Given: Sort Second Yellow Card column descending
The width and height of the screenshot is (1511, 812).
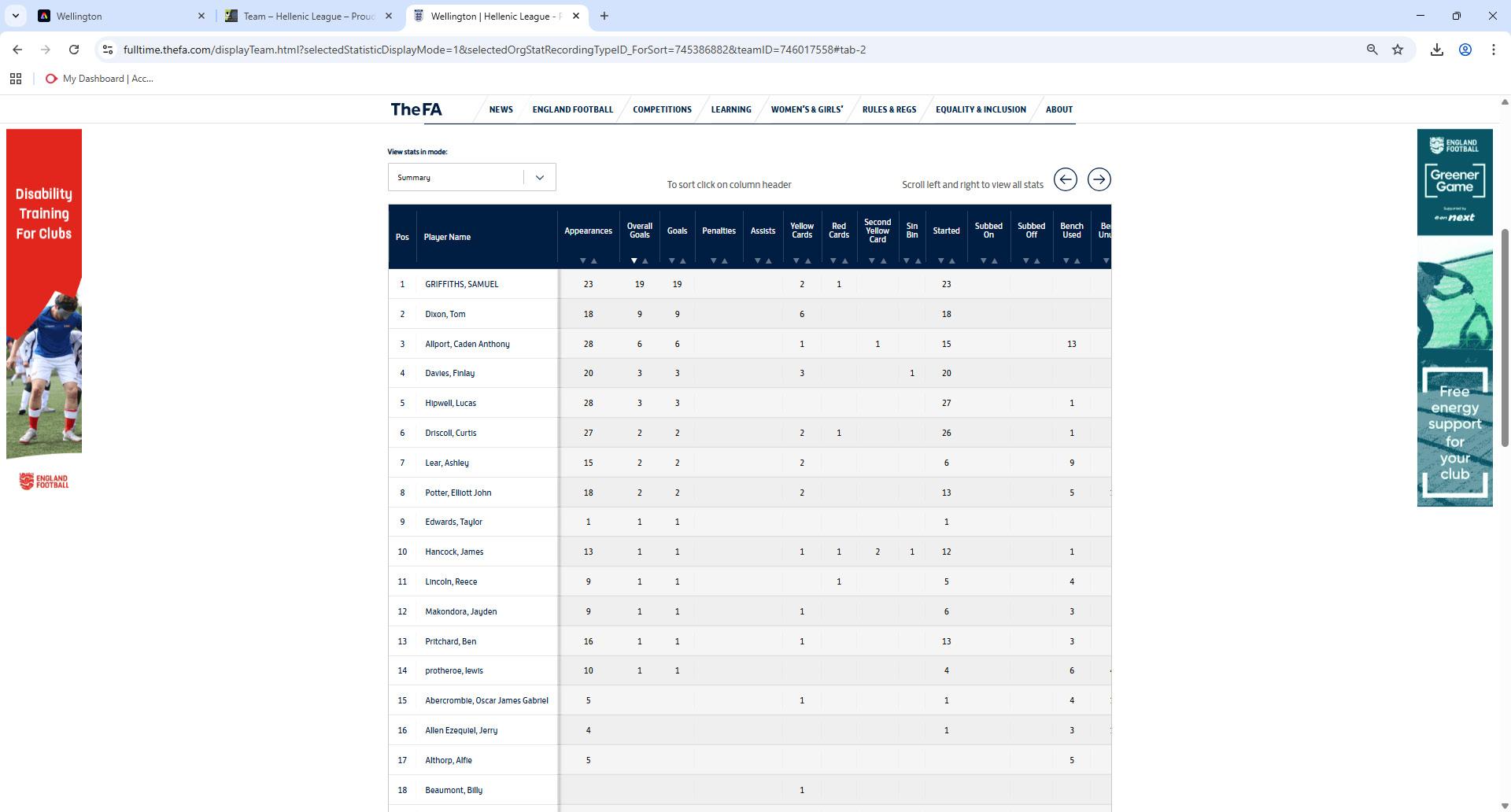Looking at the screenshot, I should [872, 260].
